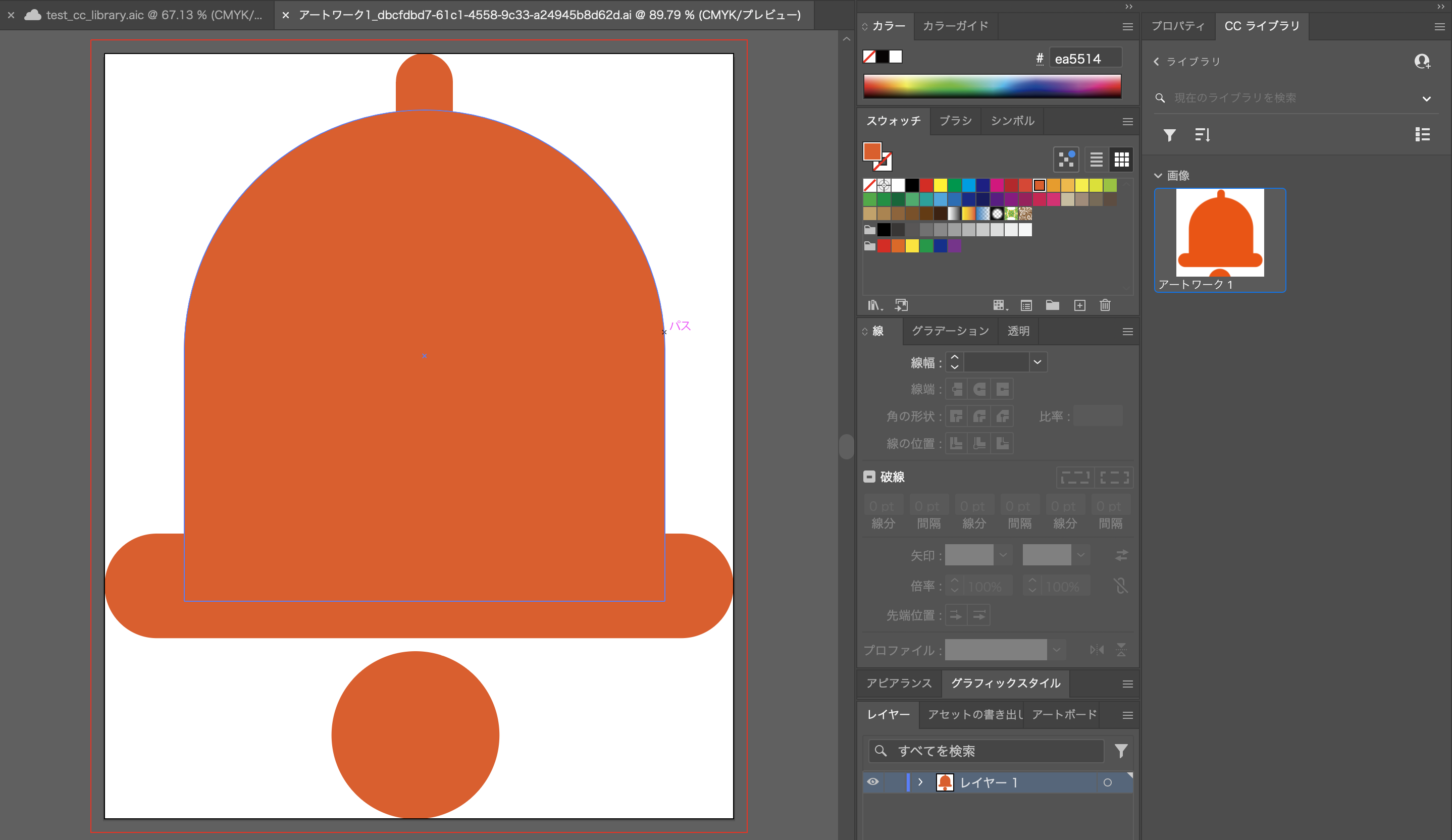Image resolution: width=1452 pixels, height=840 pixels.
Task: Open the アートボード panel tab
Action: (x=1064, y=714)
